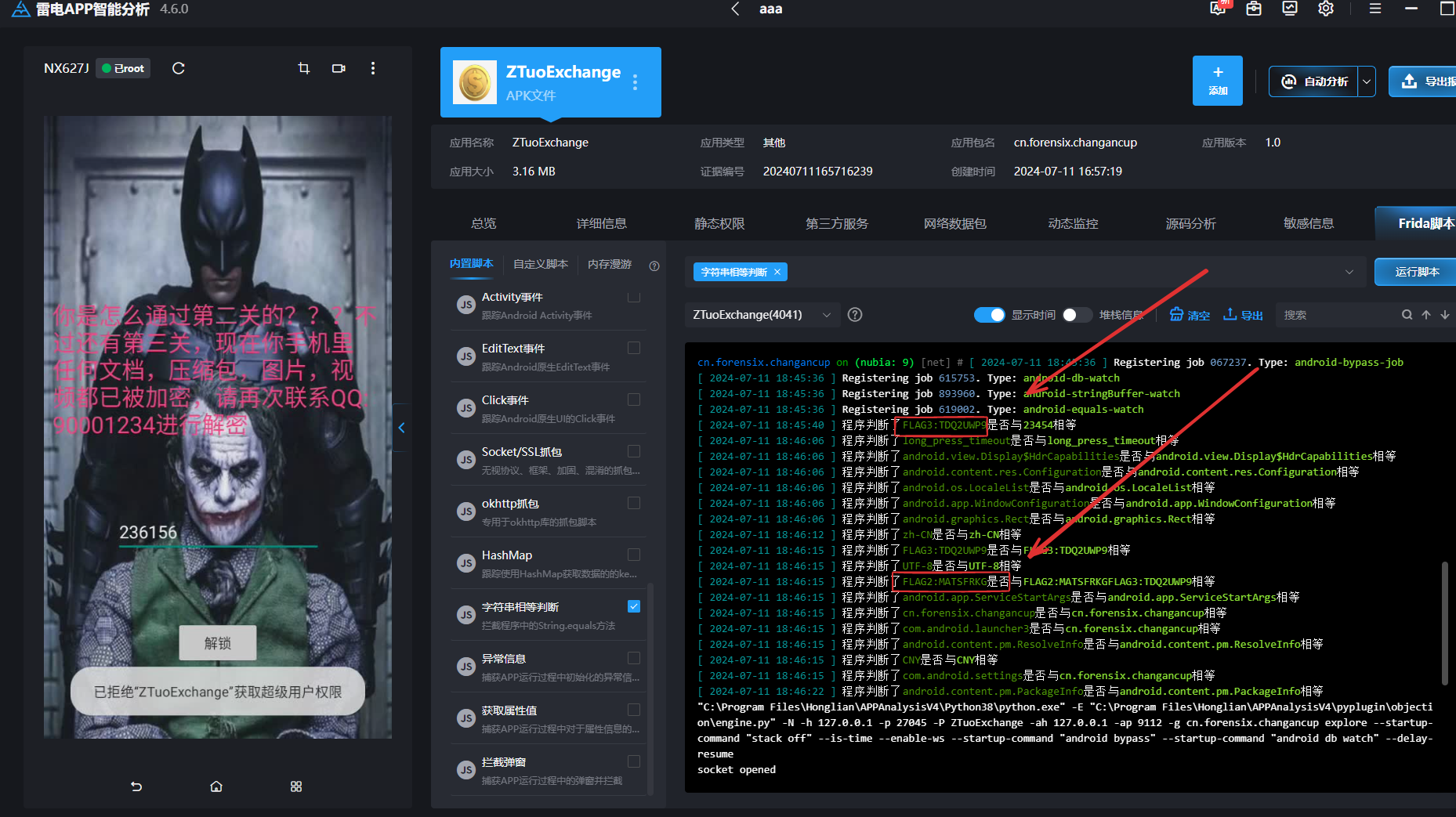1456x817 pixels.
Task: Jump to previous search result arrow
Action: pos(1426,315)
